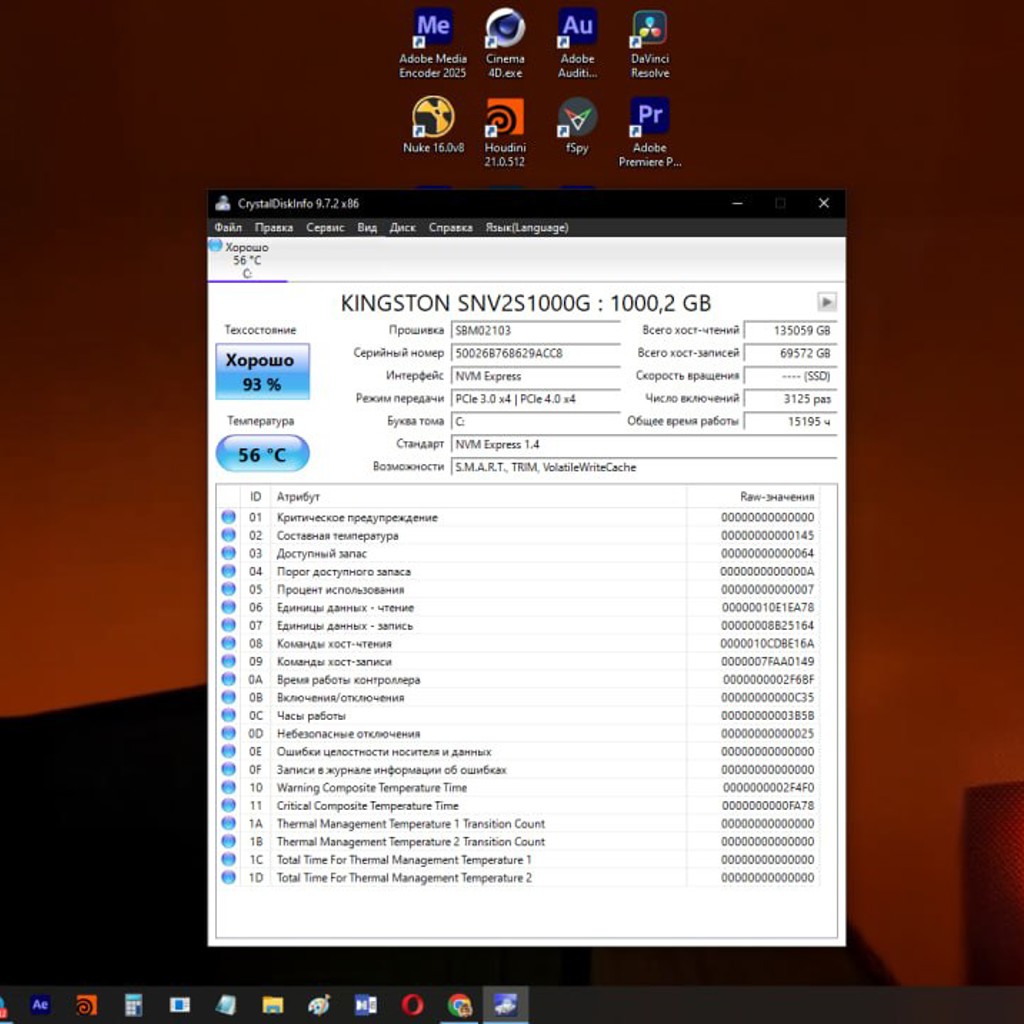Select Total Time For Thermal Management Temperature 1
Viewport: 1024px width, 1024px height.
[517, 859]
